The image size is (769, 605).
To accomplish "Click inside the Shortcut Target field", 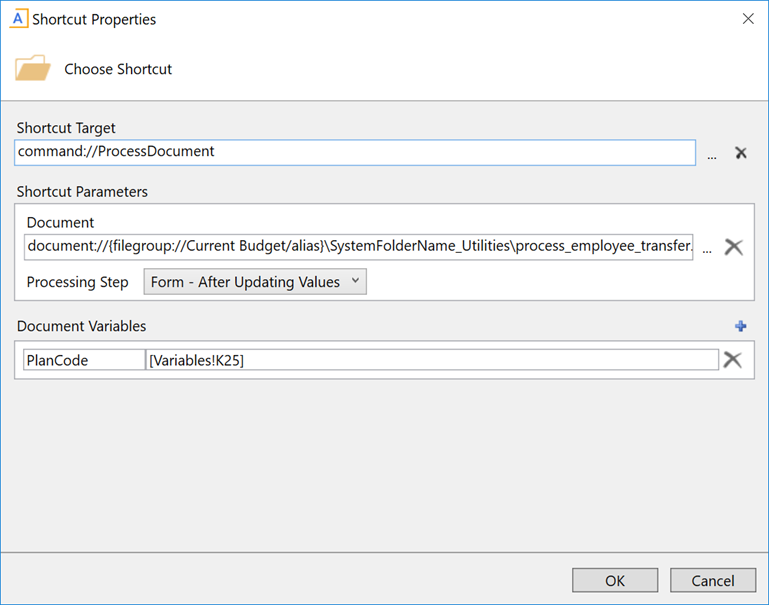I will [x=355, y=152].
